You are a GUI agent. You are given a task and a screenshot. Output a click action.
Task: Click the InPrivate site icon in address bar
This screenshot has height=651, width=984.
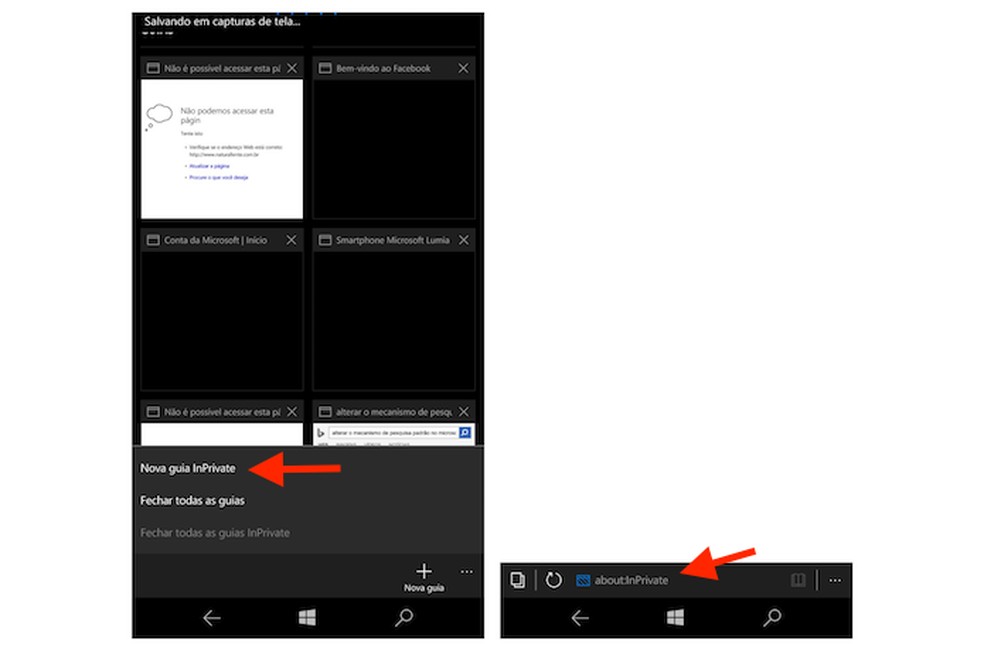582,578
